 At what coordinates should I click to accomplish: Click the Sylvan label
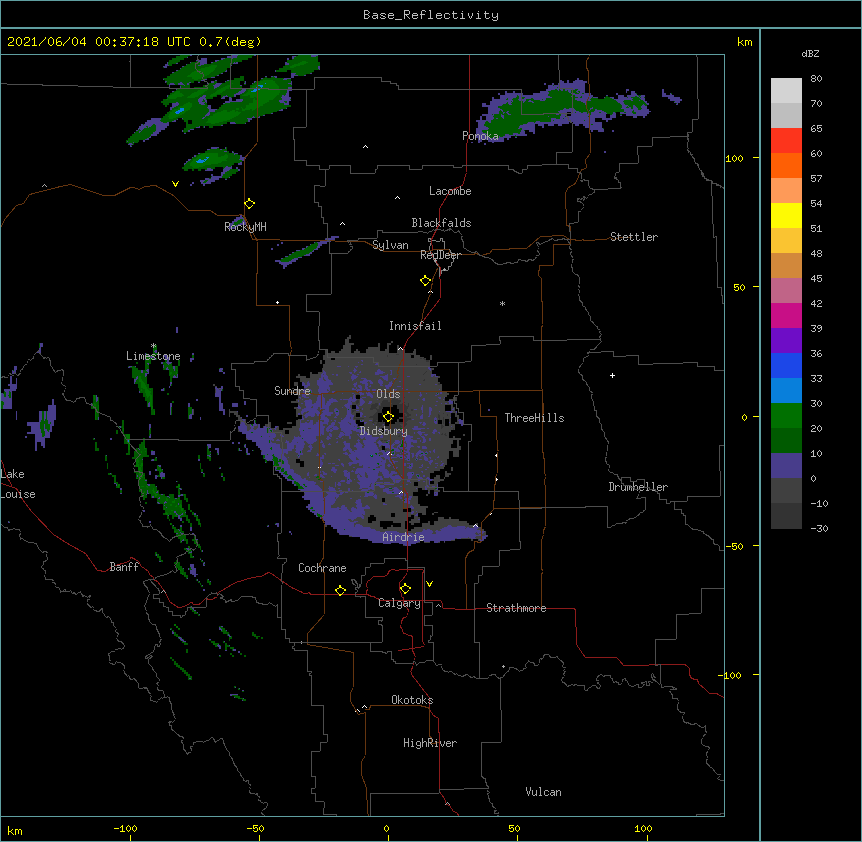pos(390,245)
